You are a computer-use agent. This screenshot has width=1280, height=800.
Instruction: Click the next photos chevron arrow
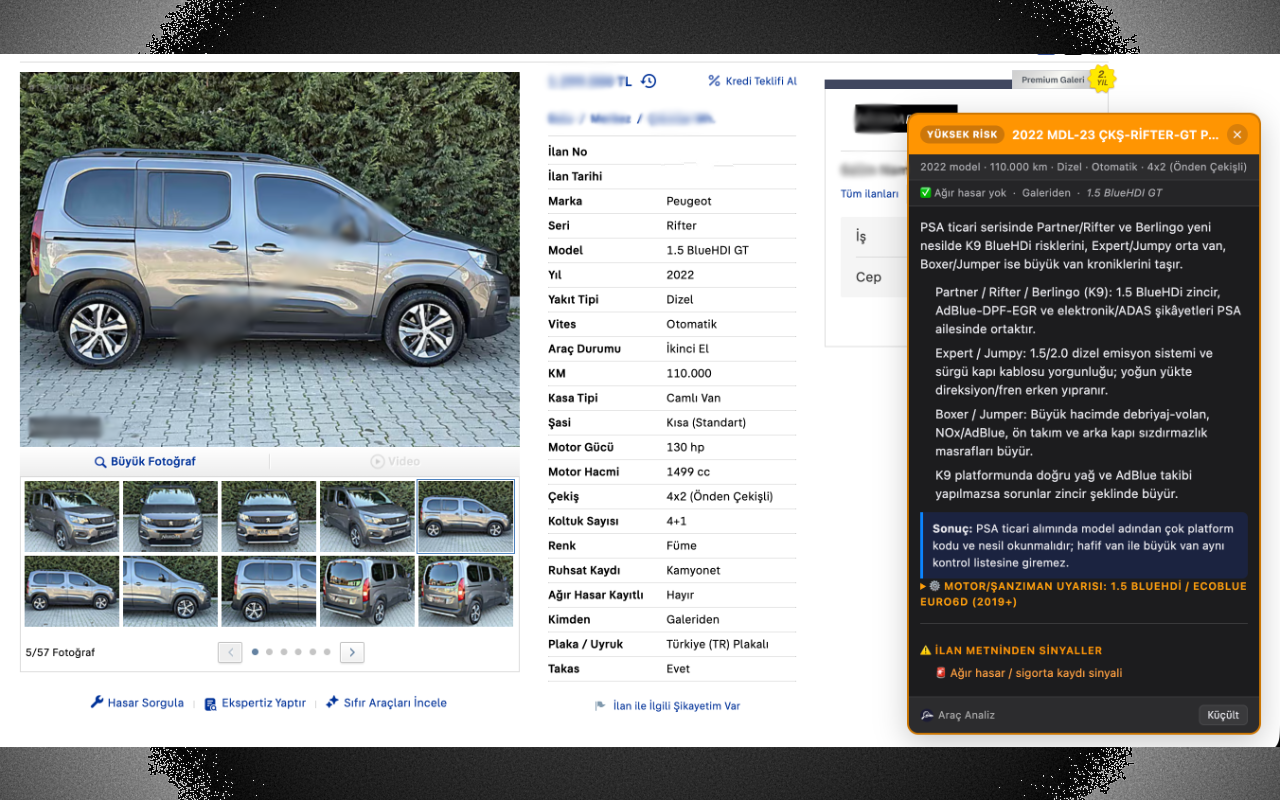point(352,651)
